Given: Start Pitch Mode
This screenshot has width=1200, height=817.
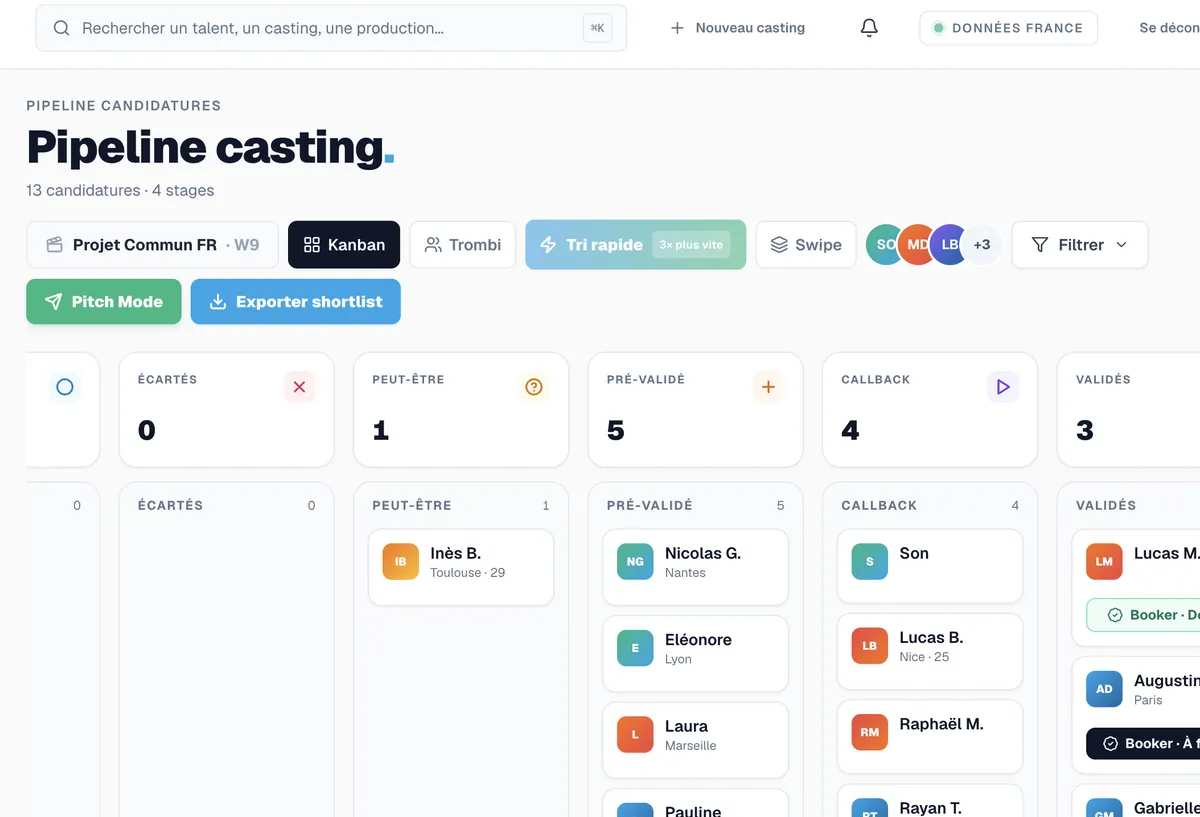Looking at the screenshot, I should [x=104, y=302].
